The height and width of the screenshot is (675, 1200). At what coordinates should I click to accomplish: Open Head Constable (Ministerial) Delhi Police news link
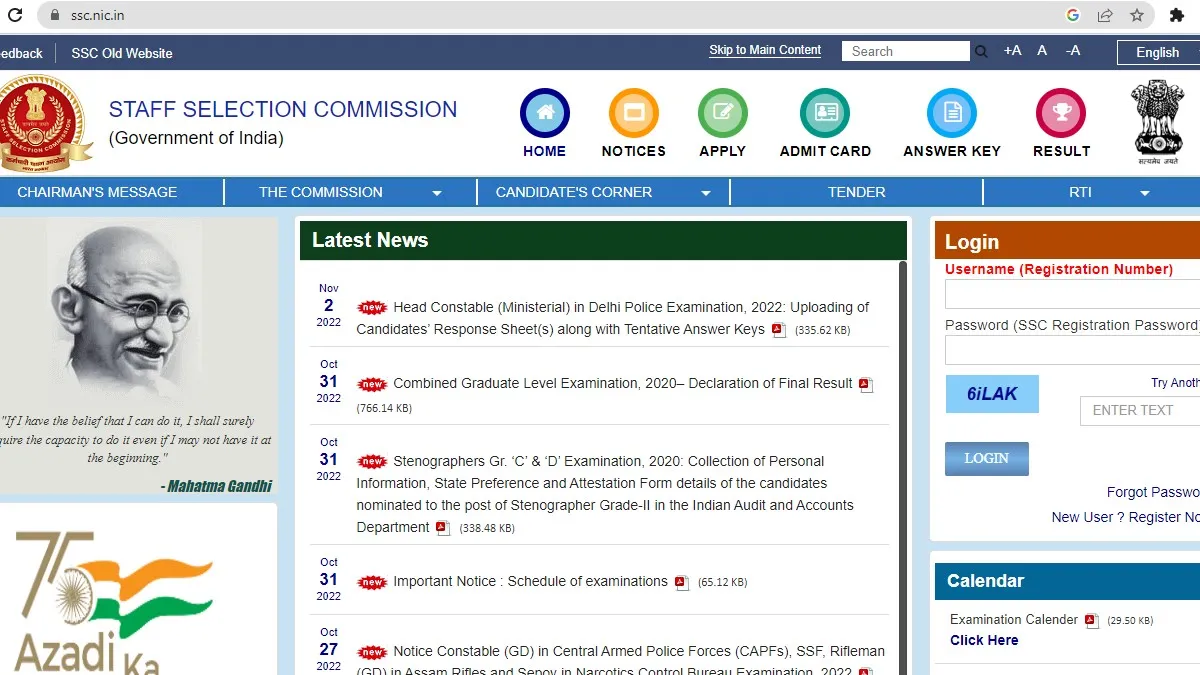pos(612,318)
